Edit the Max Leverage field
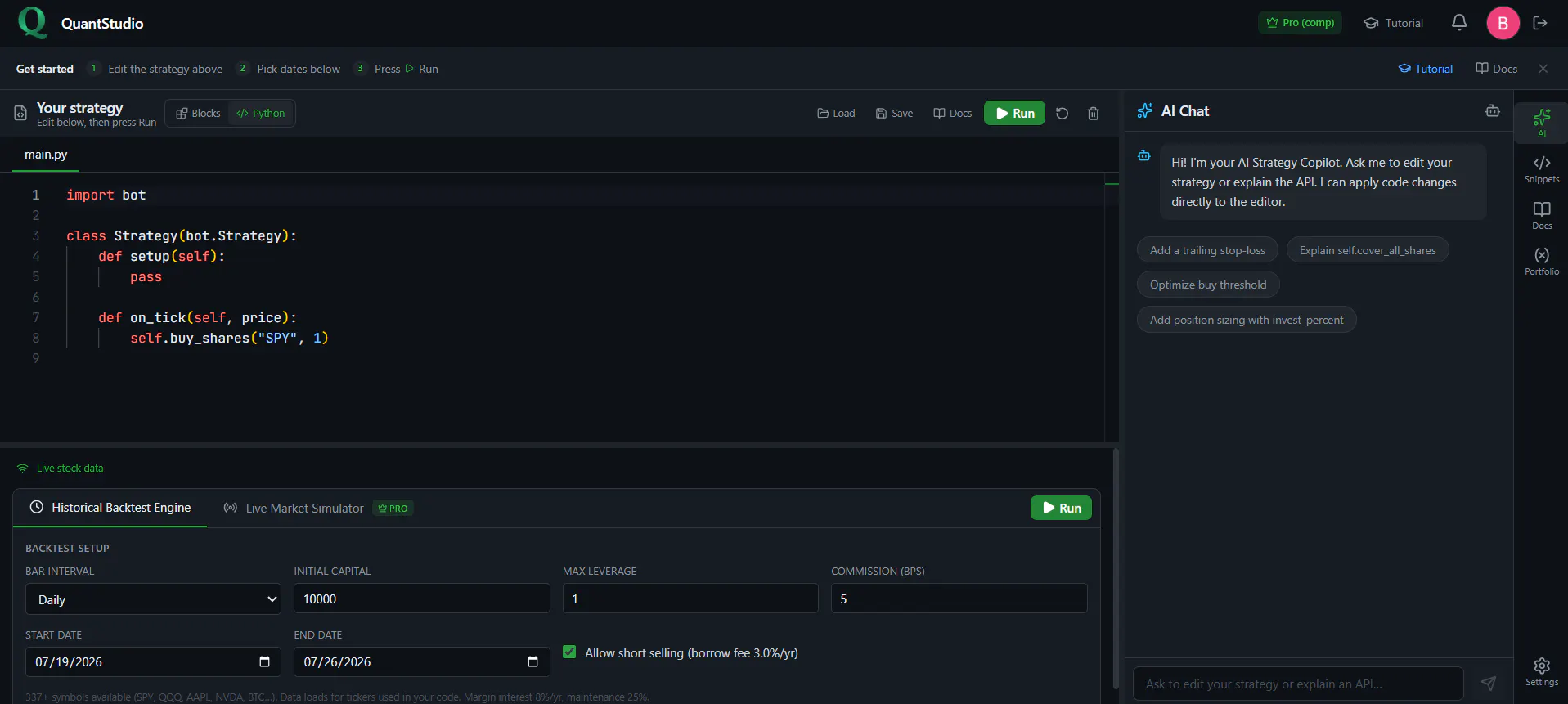 coord(690,599)
